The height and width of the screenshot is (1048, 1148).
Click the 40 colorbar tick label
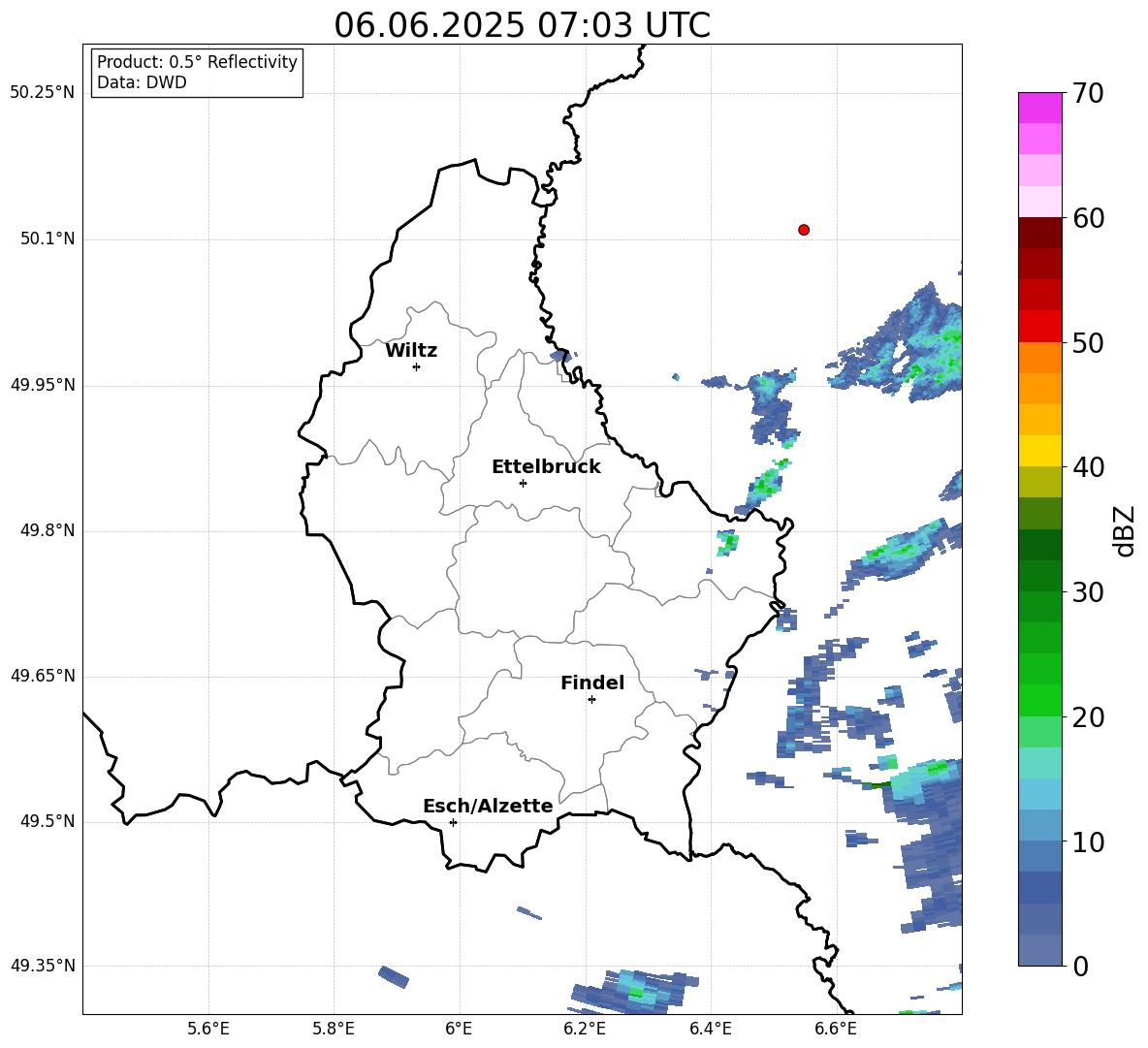click(x=1089, y=467)
